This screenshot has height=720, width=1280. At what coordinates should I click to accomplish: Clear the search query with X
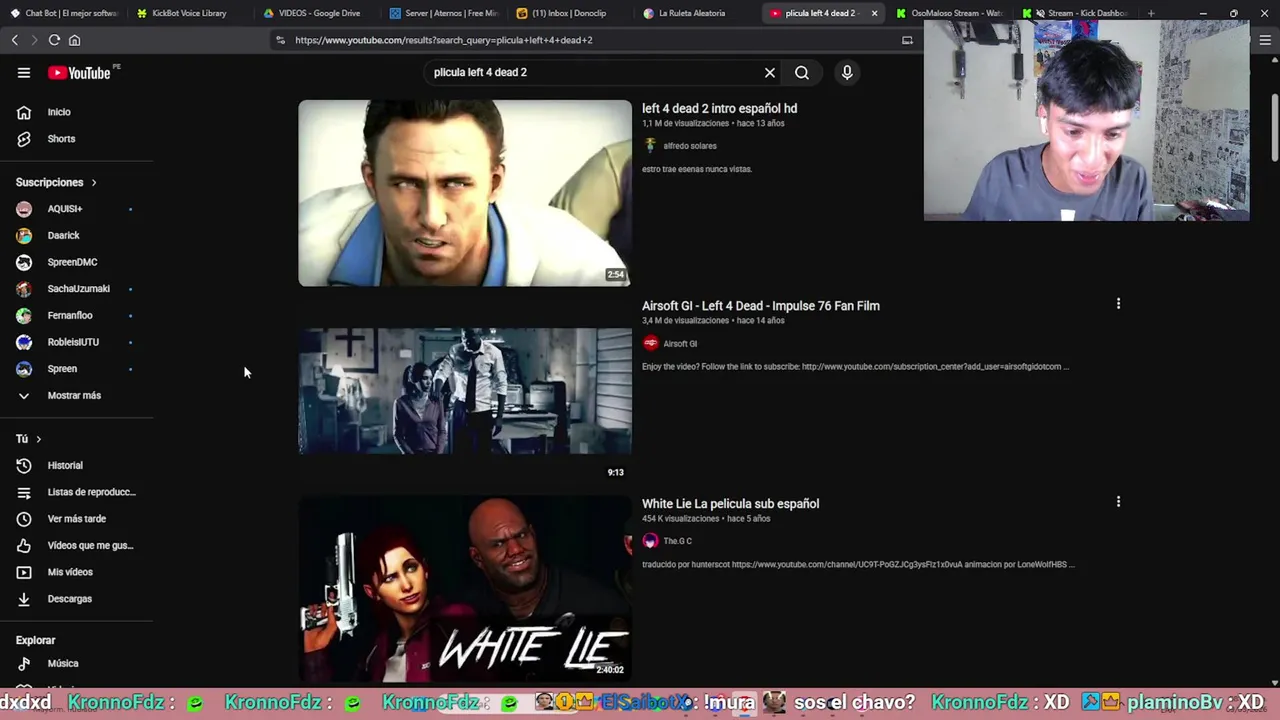pyautogui.click(x=770, y=72)
